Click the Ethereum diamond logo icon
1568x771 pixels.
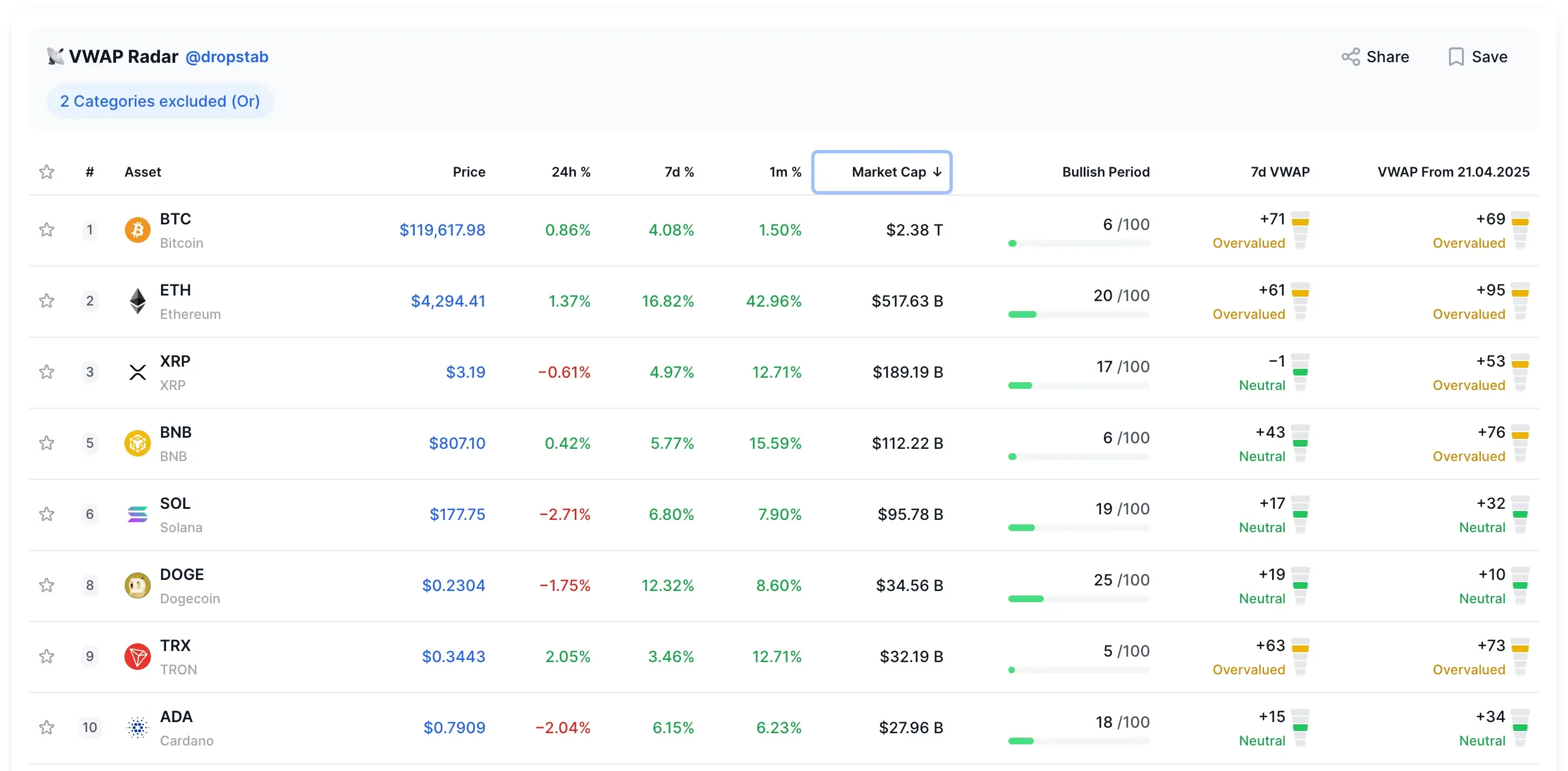138,301
